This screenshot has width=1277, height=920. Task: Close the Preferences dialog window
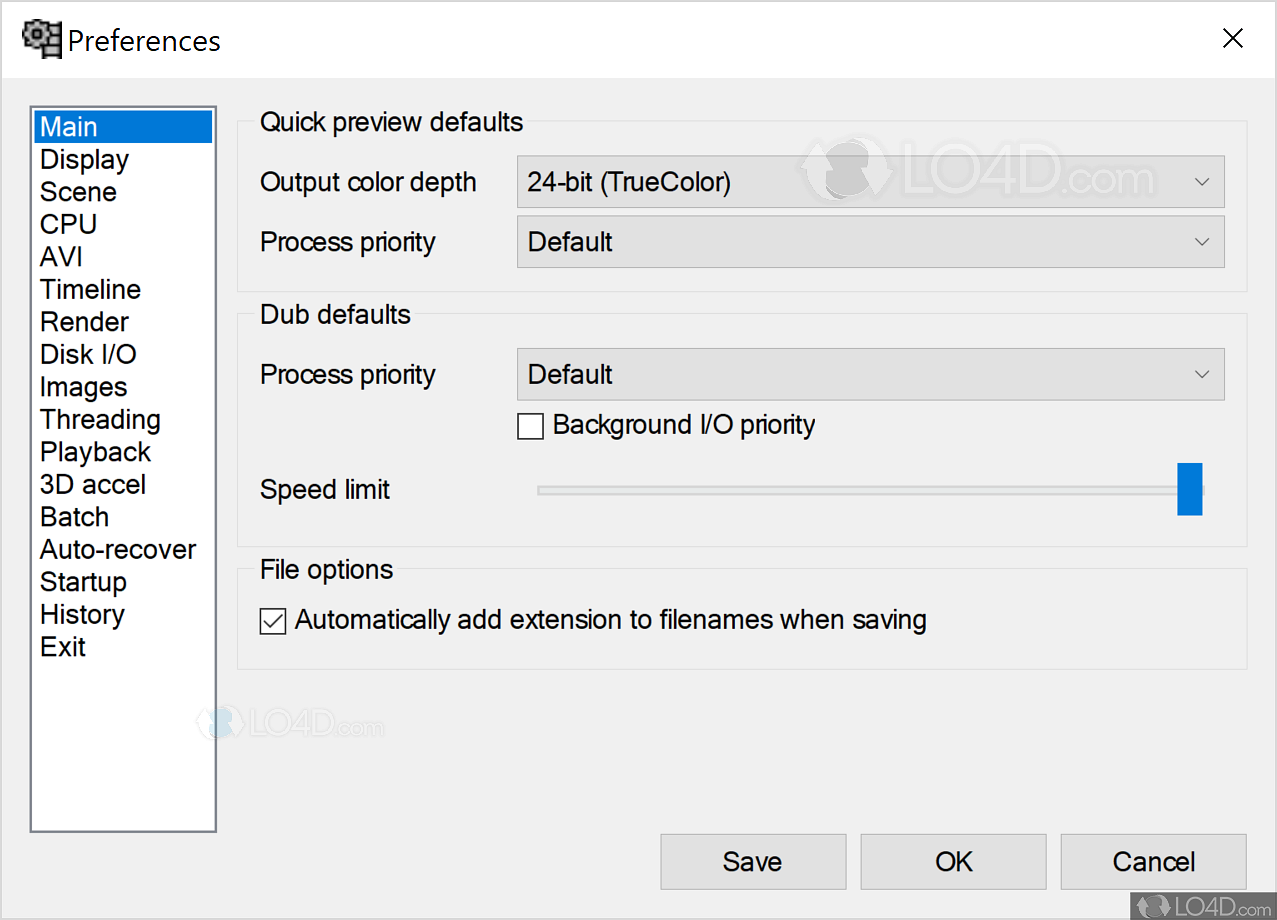1233,39
